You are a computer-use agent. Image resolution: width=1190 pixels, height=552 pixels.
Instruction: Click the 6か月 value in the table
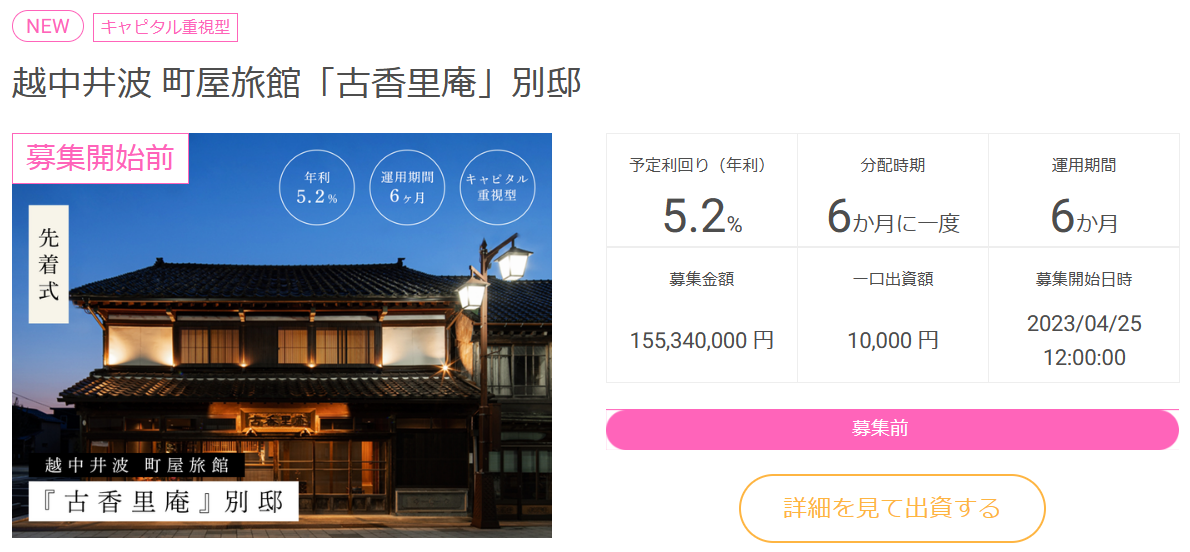tap(1084, 218)
